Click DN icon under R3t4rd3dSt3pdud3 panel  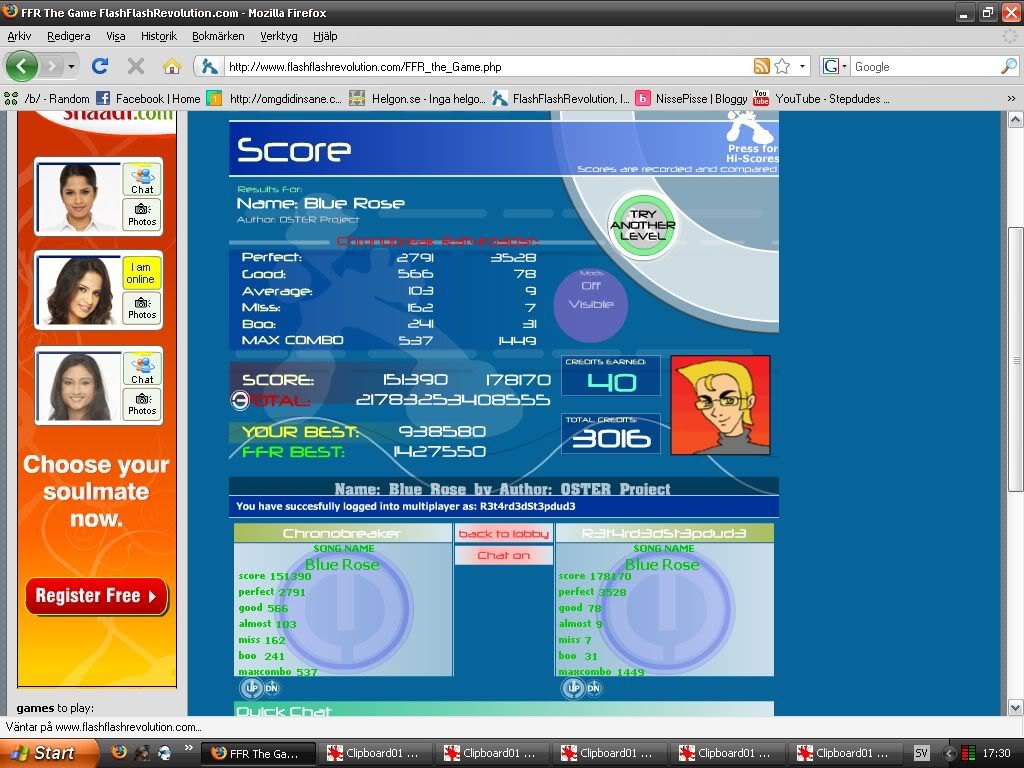click(593, 688)
